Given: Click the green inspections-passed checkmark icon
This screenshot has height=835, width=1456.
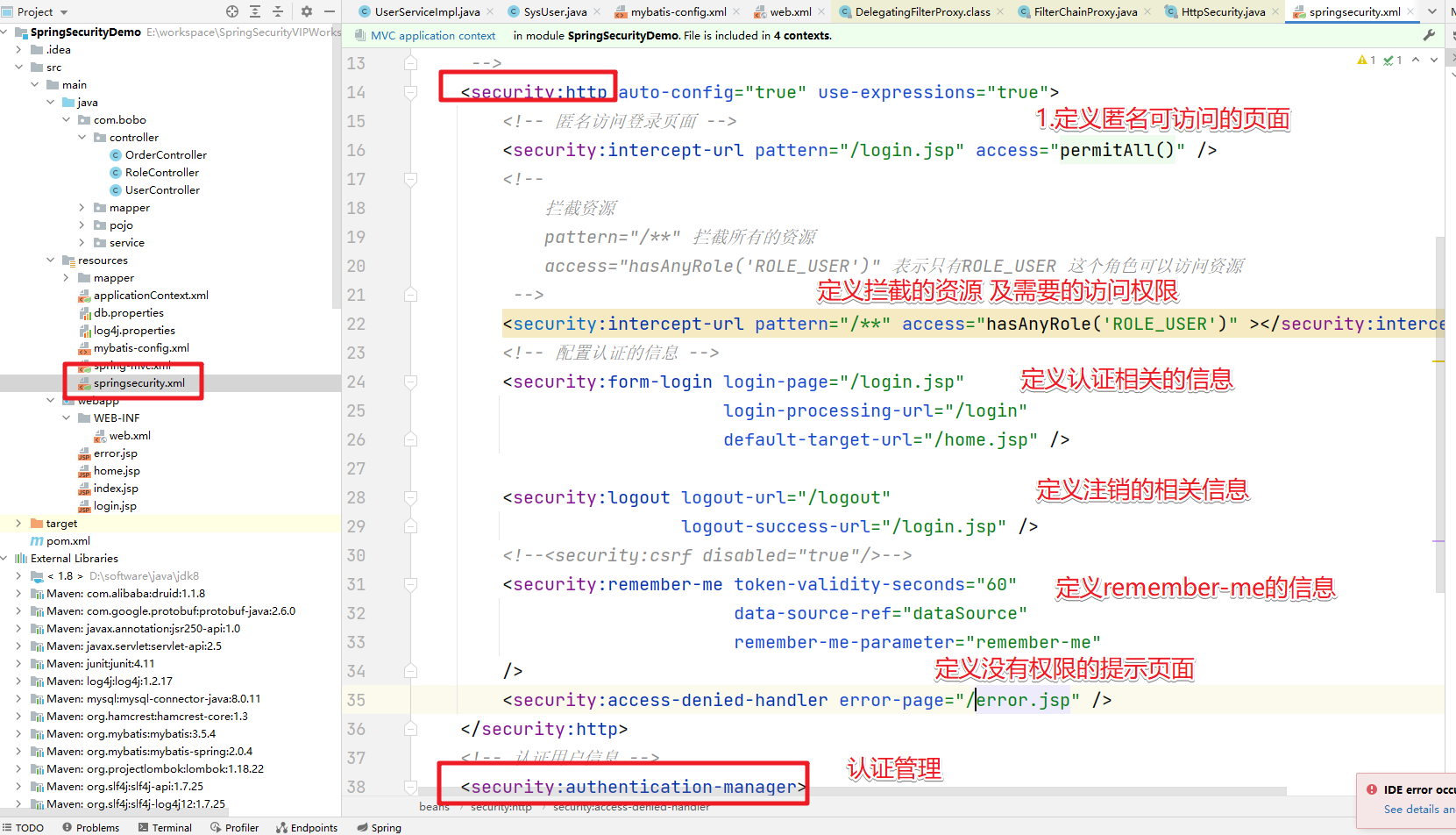Looking at the screenshot, I should (x=1389, y=60).
